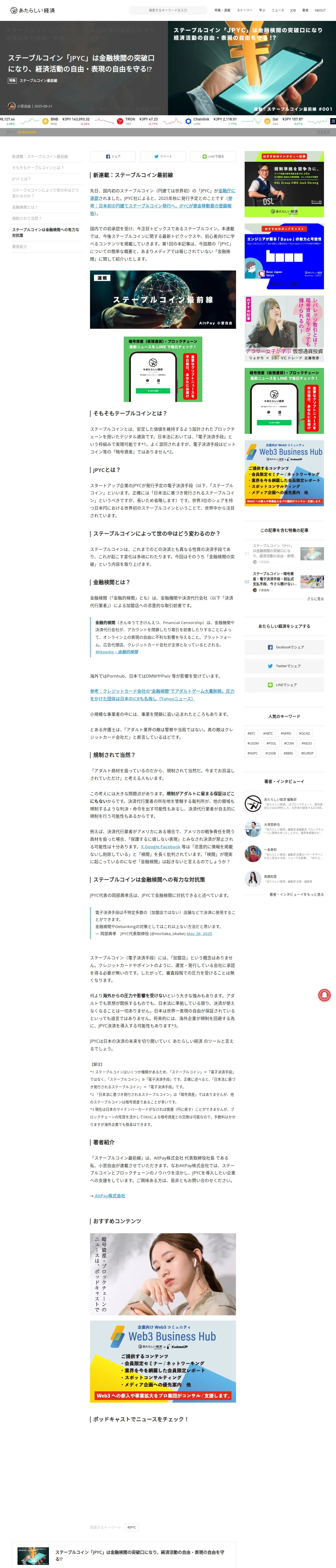Open the あたらしい経済 site logo
336x1568 pixels.
point(32,10)
